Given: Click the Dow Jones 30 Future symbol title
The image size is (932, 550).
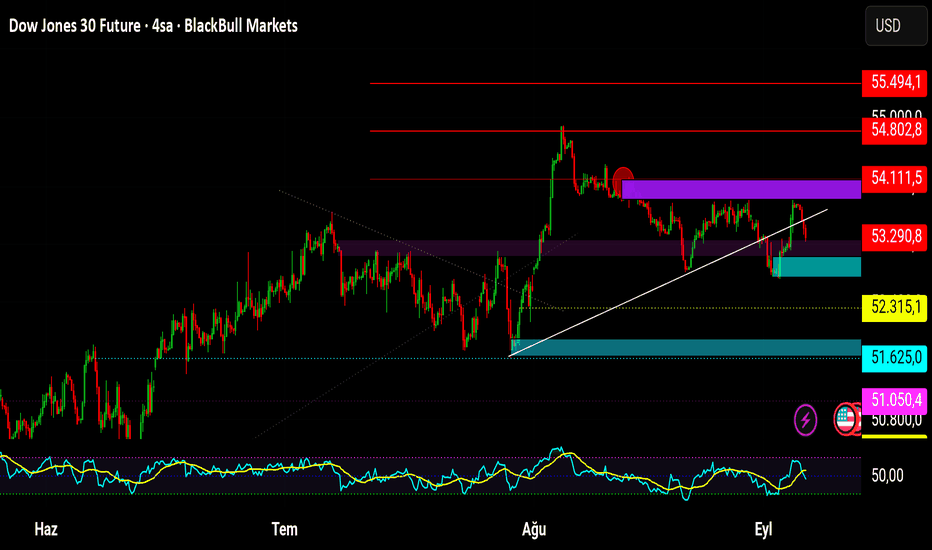Looking at the screenshot, I should click(x=75, y=26).
